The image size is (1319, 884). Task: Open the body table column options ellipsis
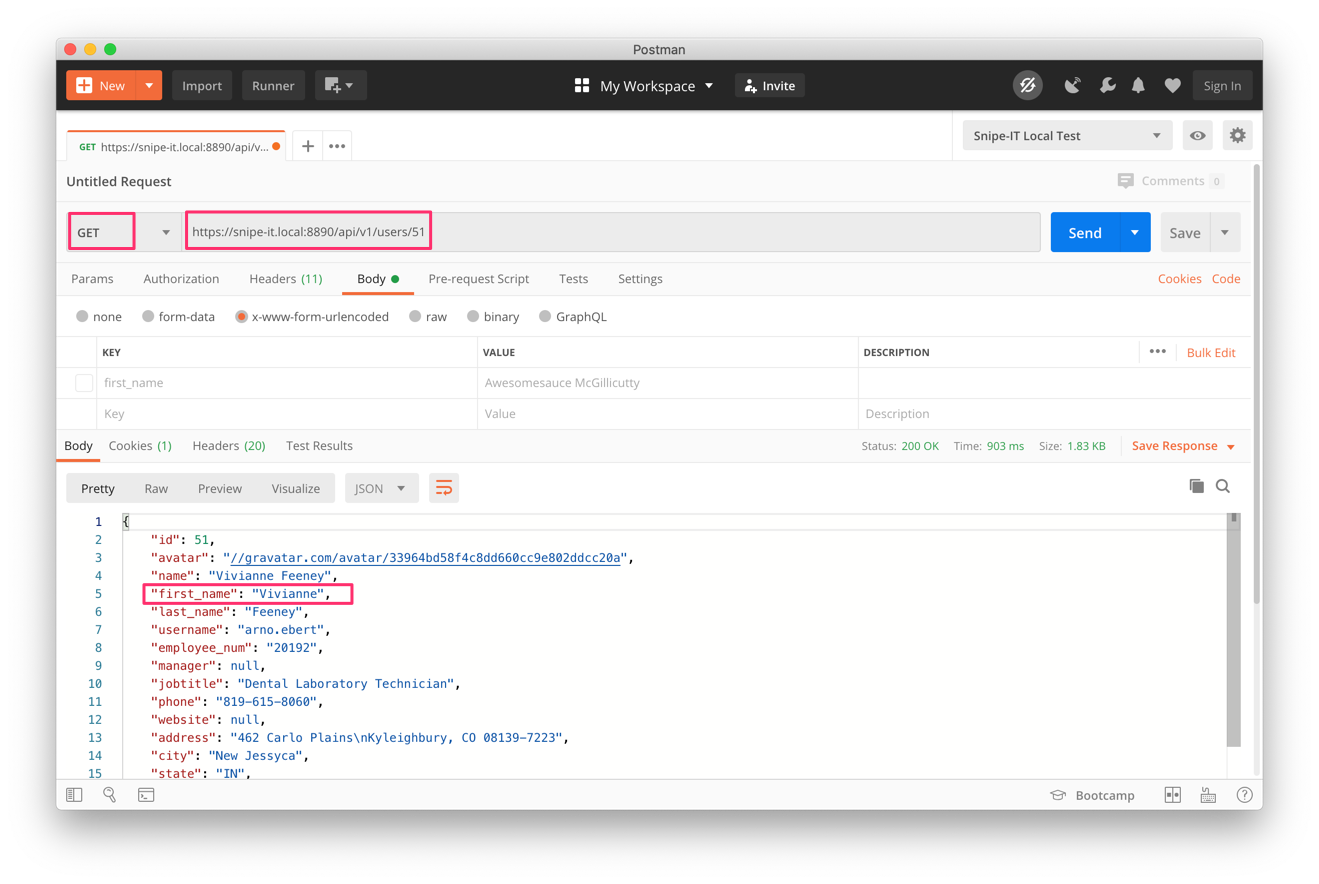(x=1157, y=352)
